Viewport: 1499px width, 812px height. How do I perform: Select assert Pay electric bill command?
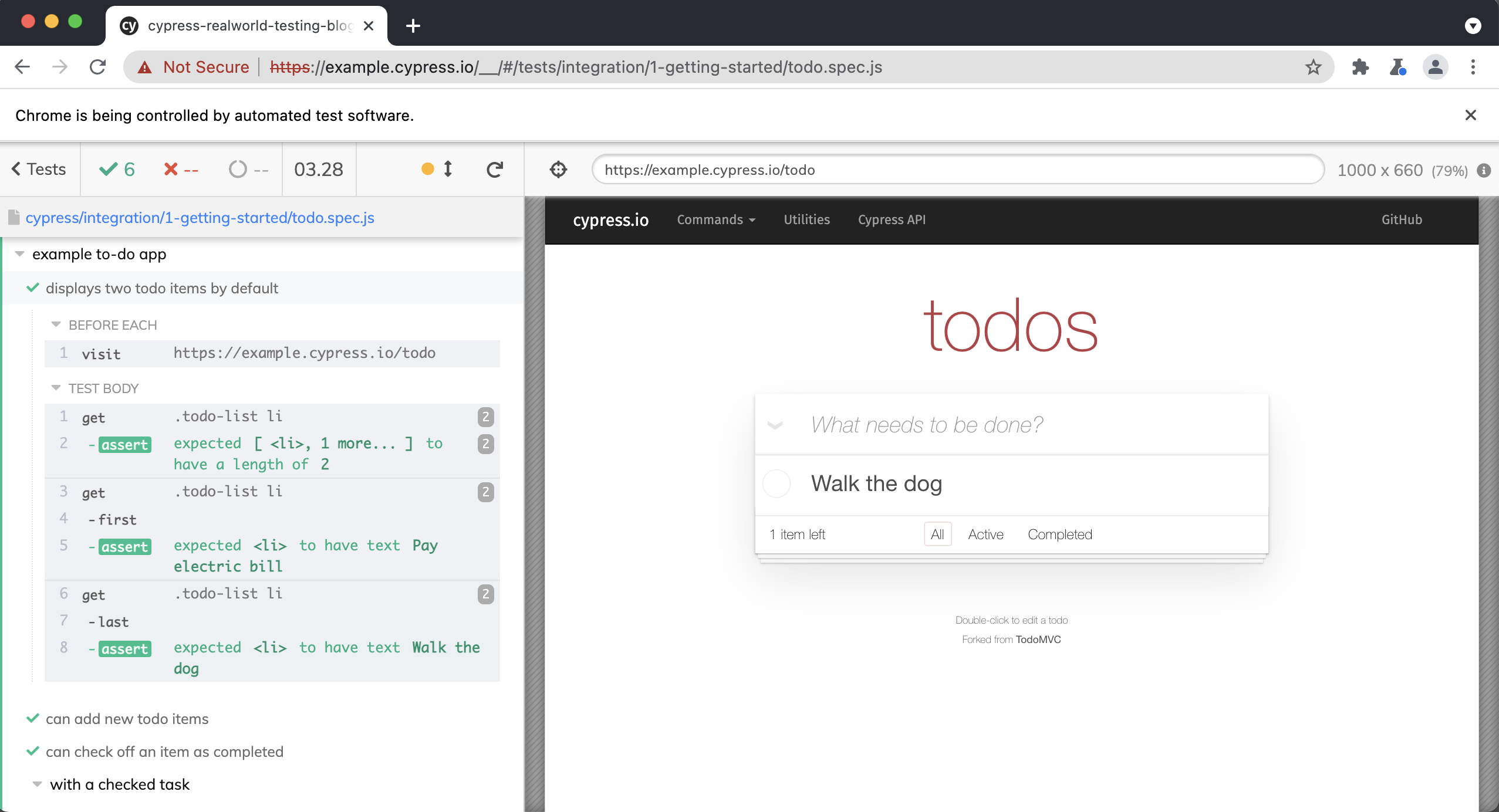272,556
